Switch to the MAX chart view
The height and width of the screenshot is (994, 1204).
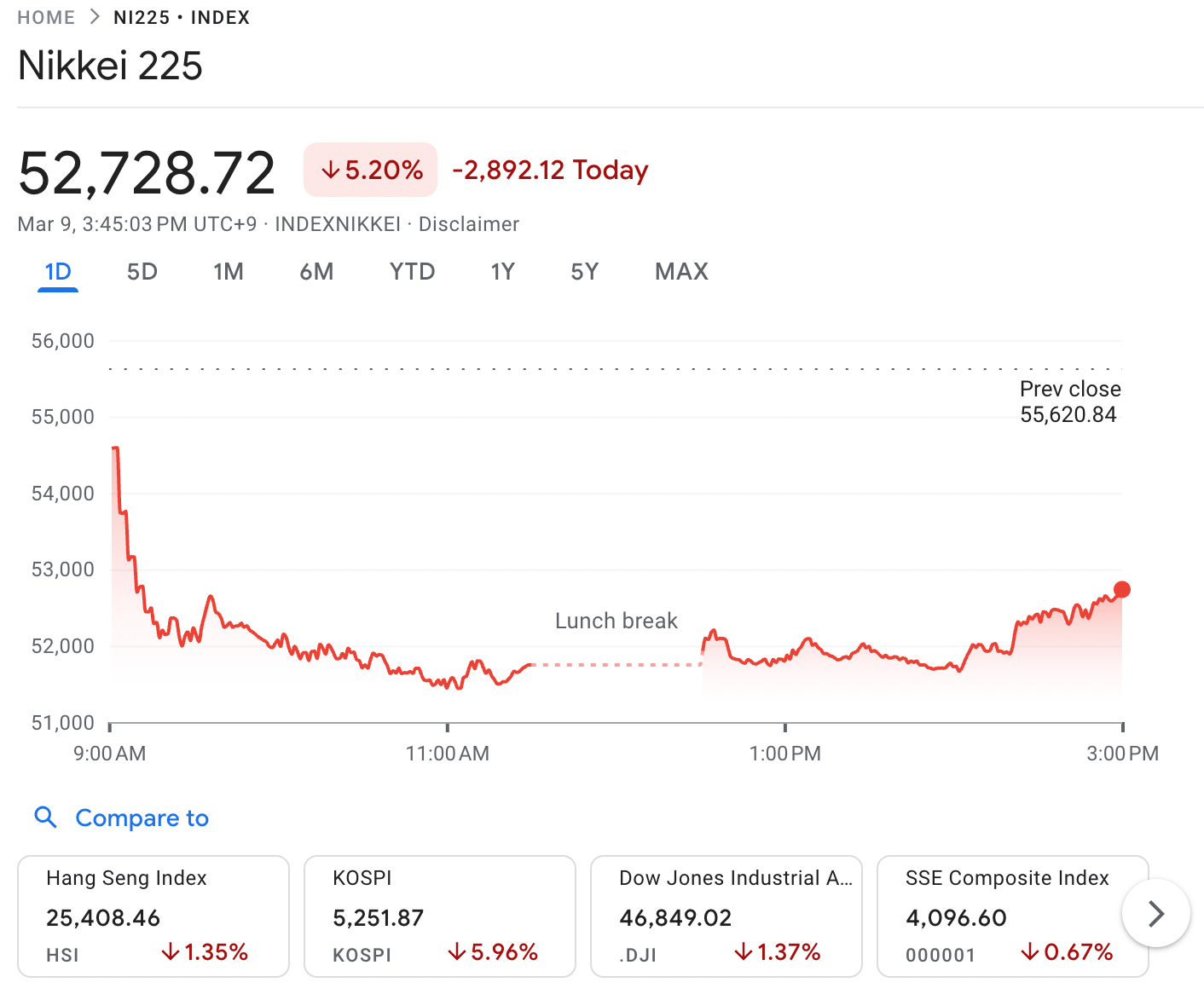pos(680,271)
